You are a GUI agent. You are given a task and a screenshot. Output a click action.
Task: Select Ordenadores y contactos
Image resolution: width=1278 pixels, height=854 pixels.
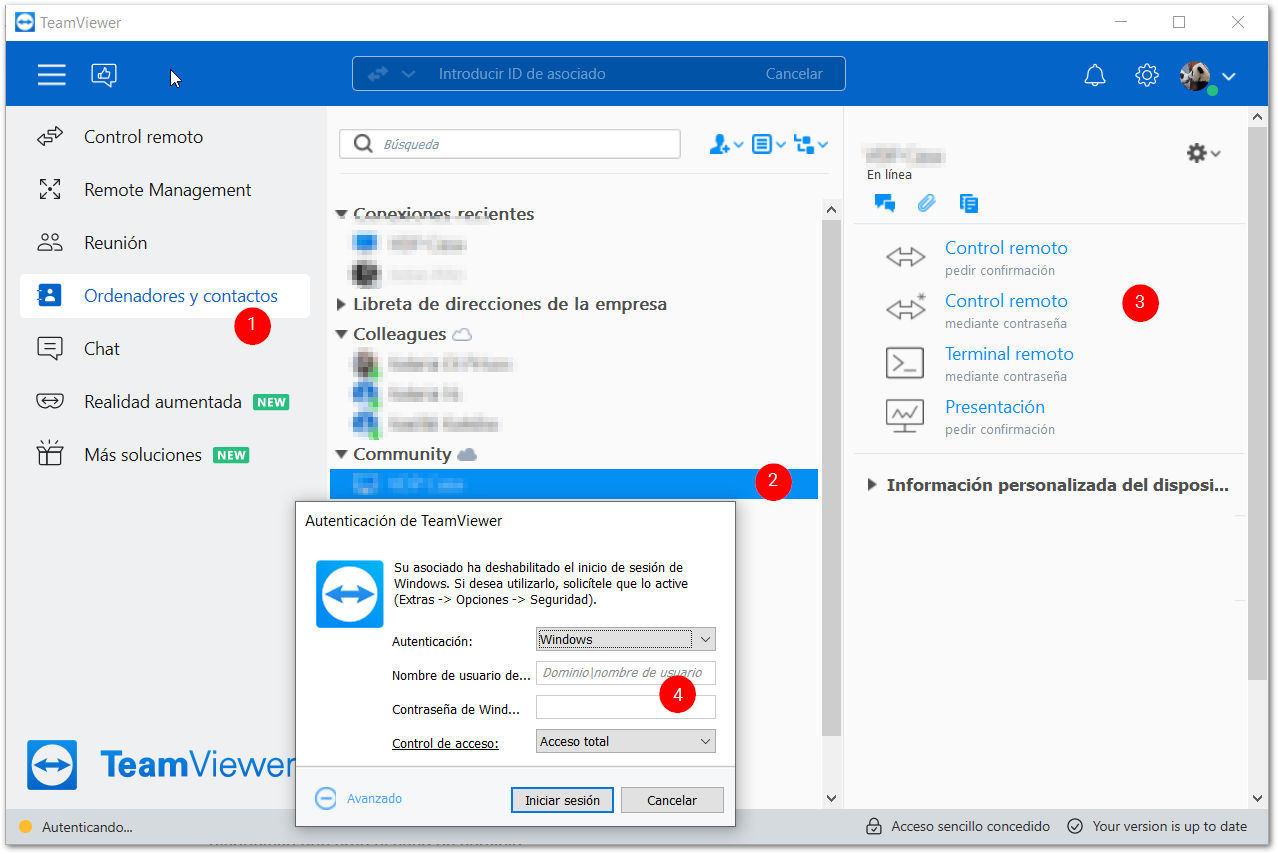(x=165, y=296)
